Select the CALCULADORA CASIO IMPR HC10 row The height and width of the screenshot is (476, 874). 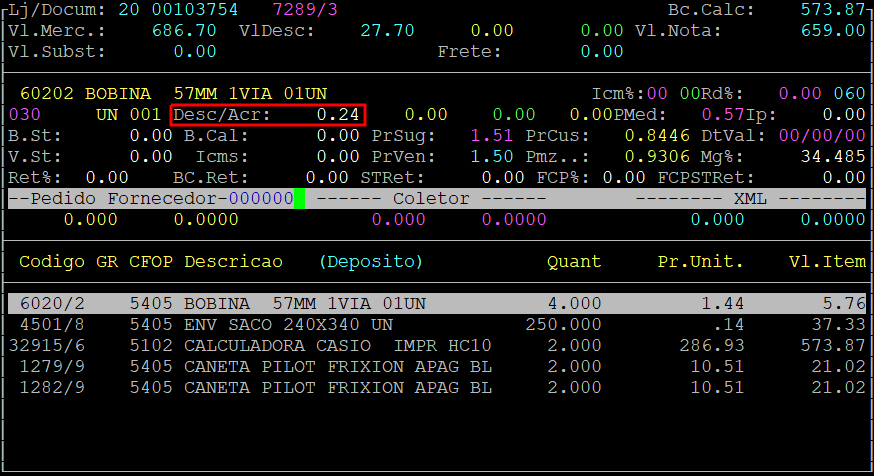click(436, 345)
